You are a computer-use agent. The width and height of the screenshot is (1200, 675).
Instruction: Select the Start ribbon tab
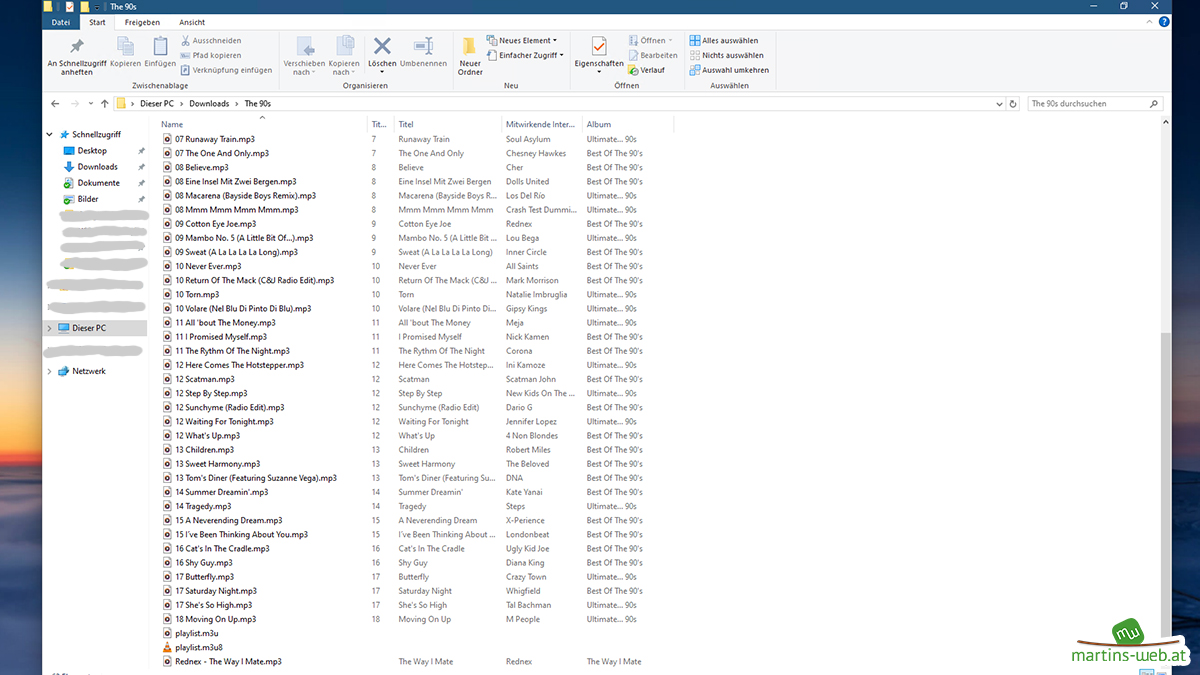point(97,22)
